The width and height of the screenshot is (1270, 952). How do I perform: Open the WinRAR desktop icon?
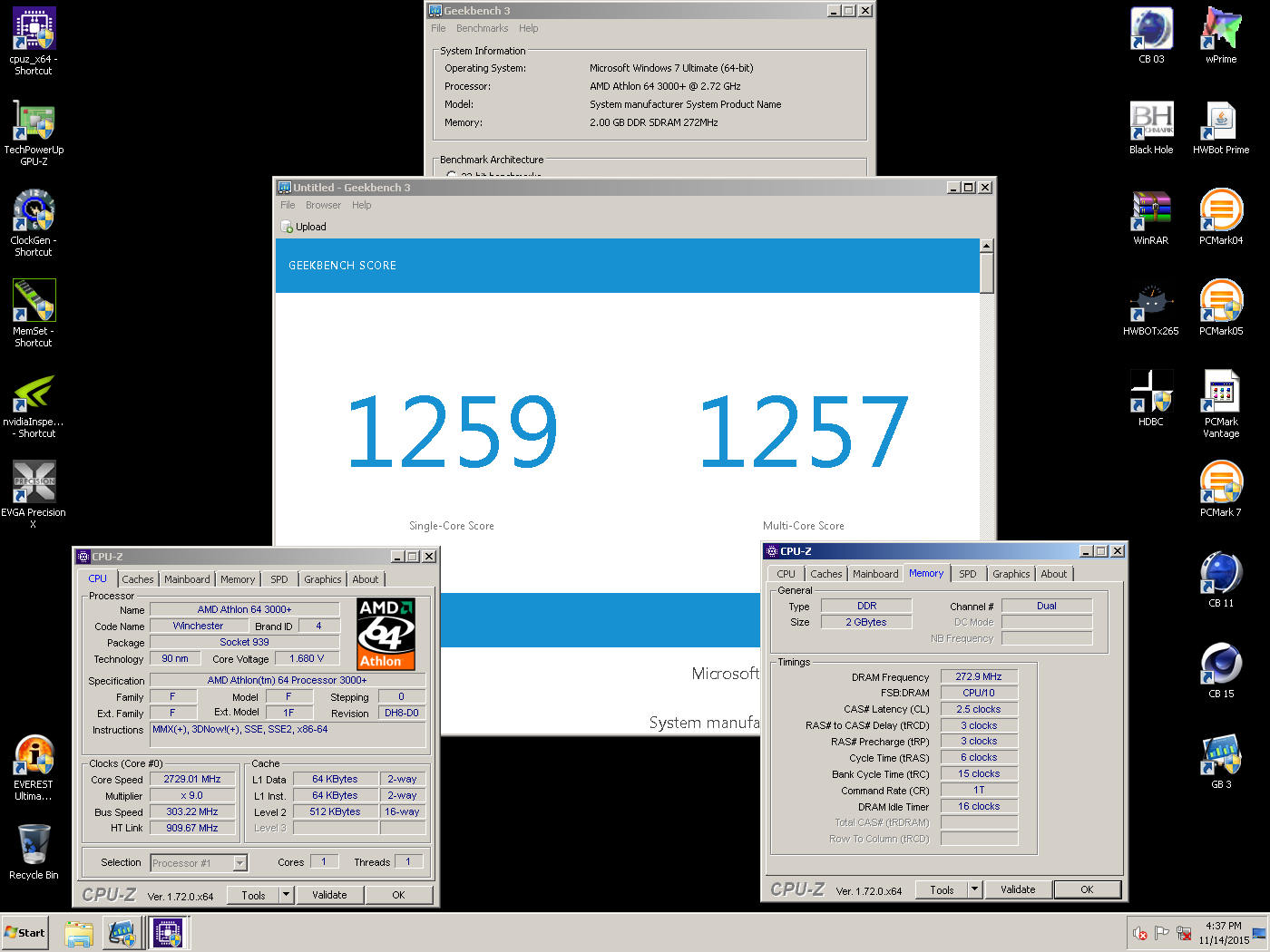(x=1151, y=218)
